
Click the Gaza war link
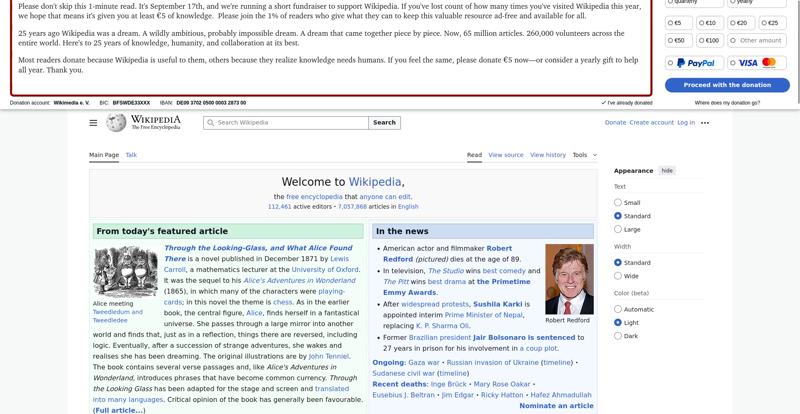tap(423, 362)
